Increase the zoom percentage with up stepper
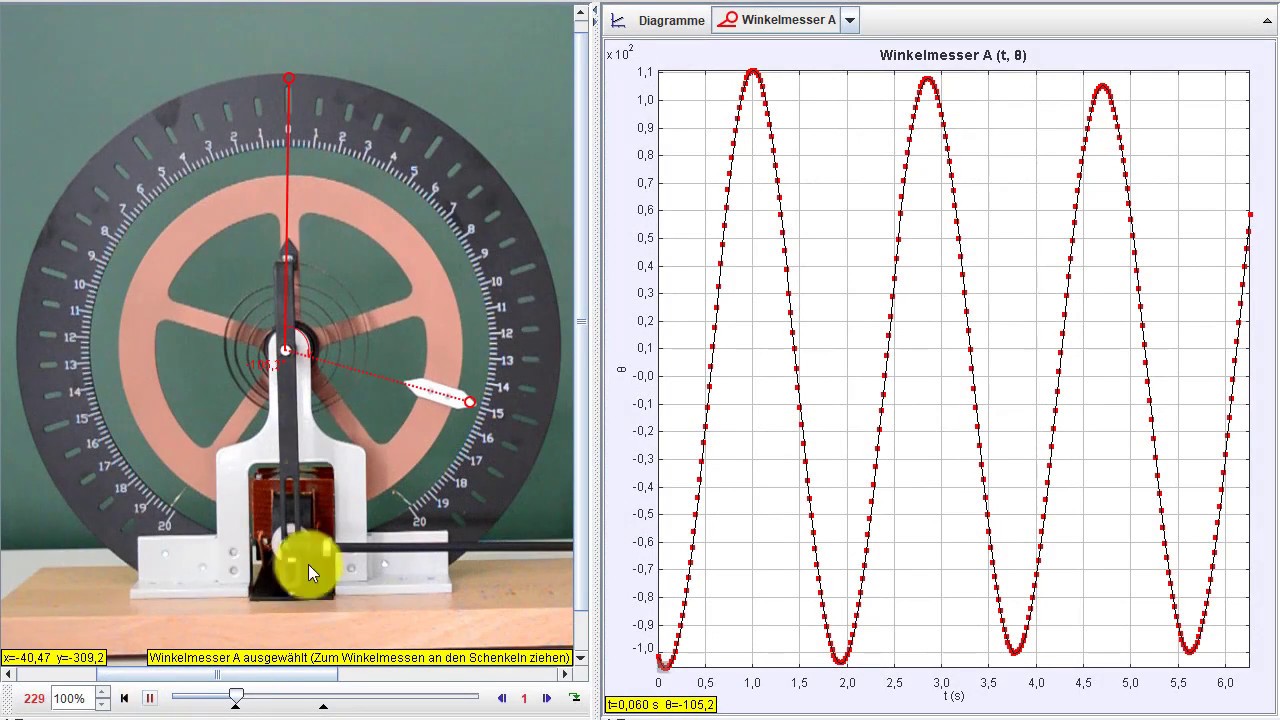The height and width of the screenshot is (720, 1280). click(101, 693)
